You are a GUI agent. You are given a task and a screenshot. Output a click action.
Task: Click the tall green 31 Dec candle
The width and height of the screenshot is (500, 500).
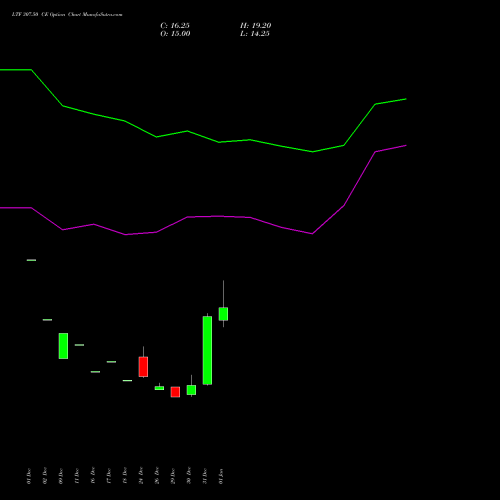point(207,350)
